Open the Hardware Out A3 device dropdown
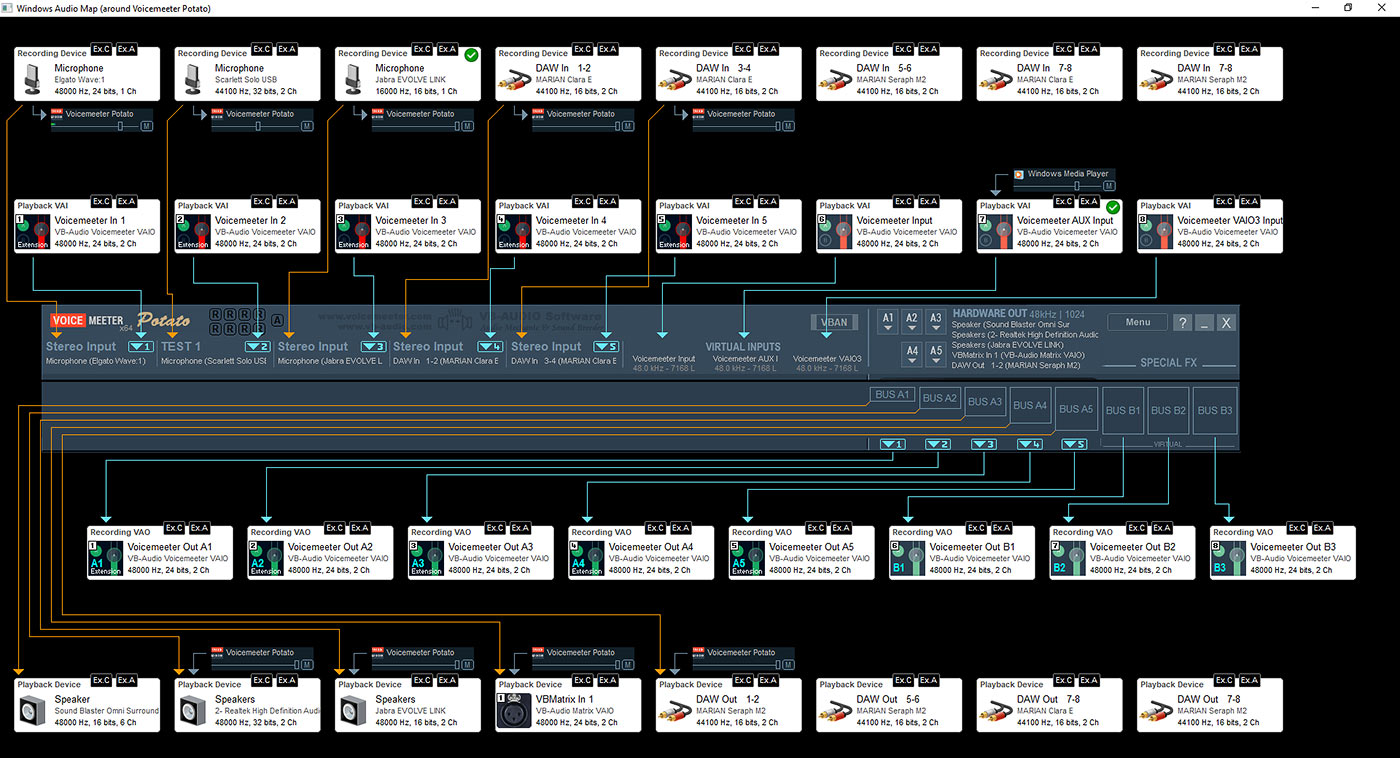1400x758 pixels. [935, 321]
